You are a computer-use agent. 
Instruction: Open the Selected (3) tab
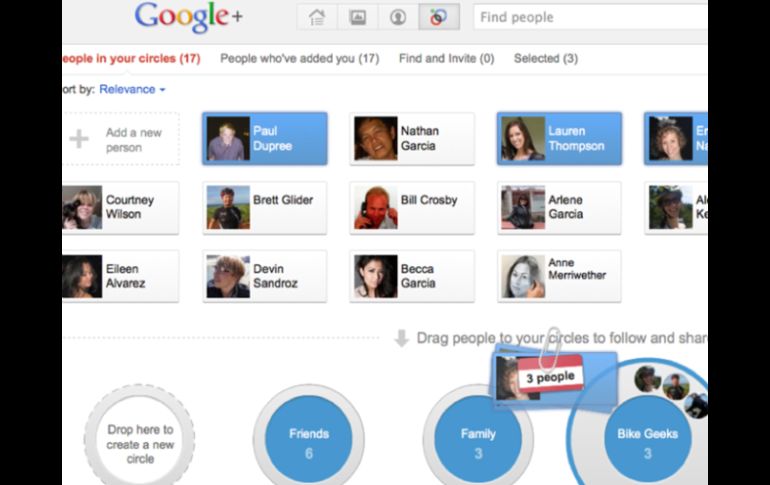(x=545, y=58)
